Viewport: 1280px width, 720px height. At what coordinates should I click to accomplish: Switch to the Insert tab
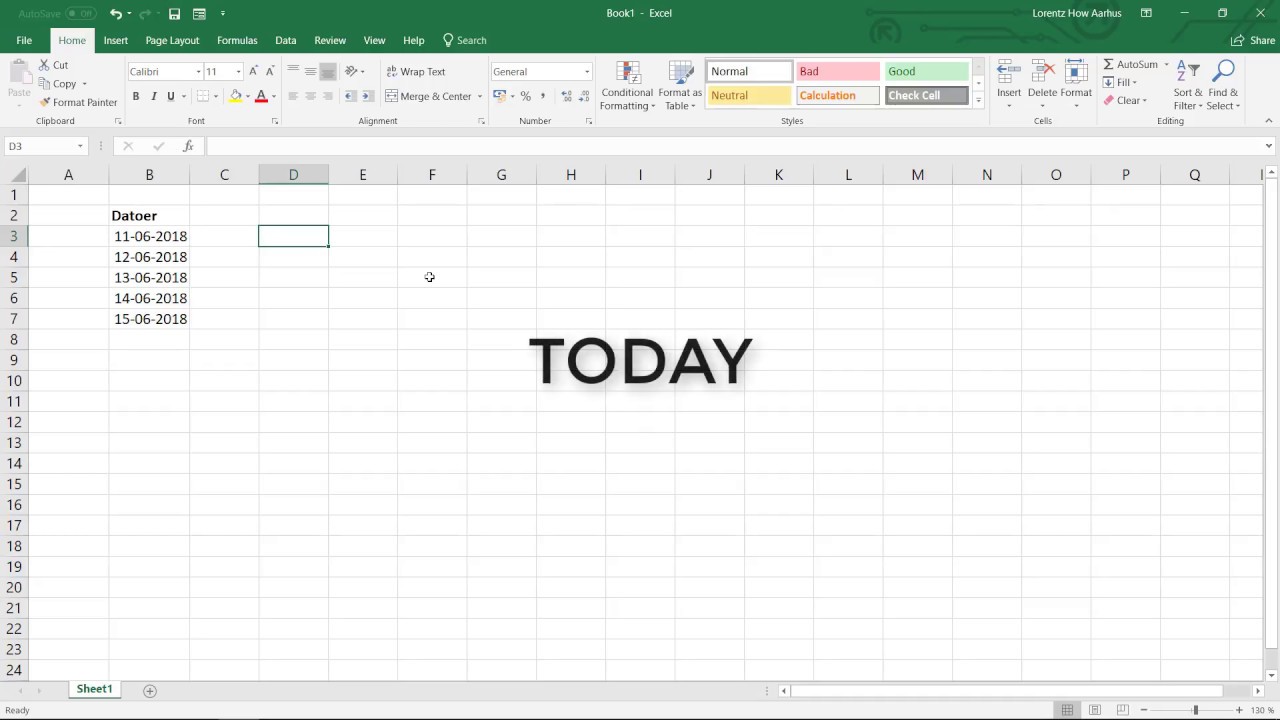[116, 41]
